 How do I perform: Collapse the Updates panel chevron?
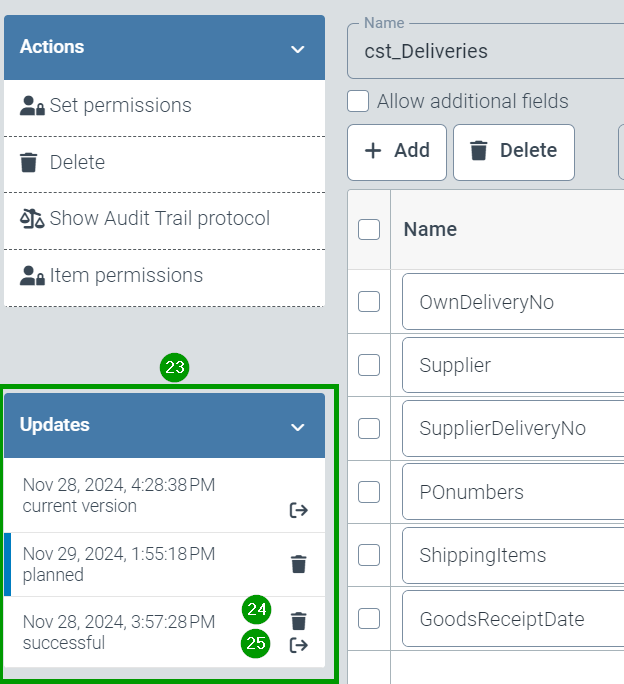(x=297, y=426)
